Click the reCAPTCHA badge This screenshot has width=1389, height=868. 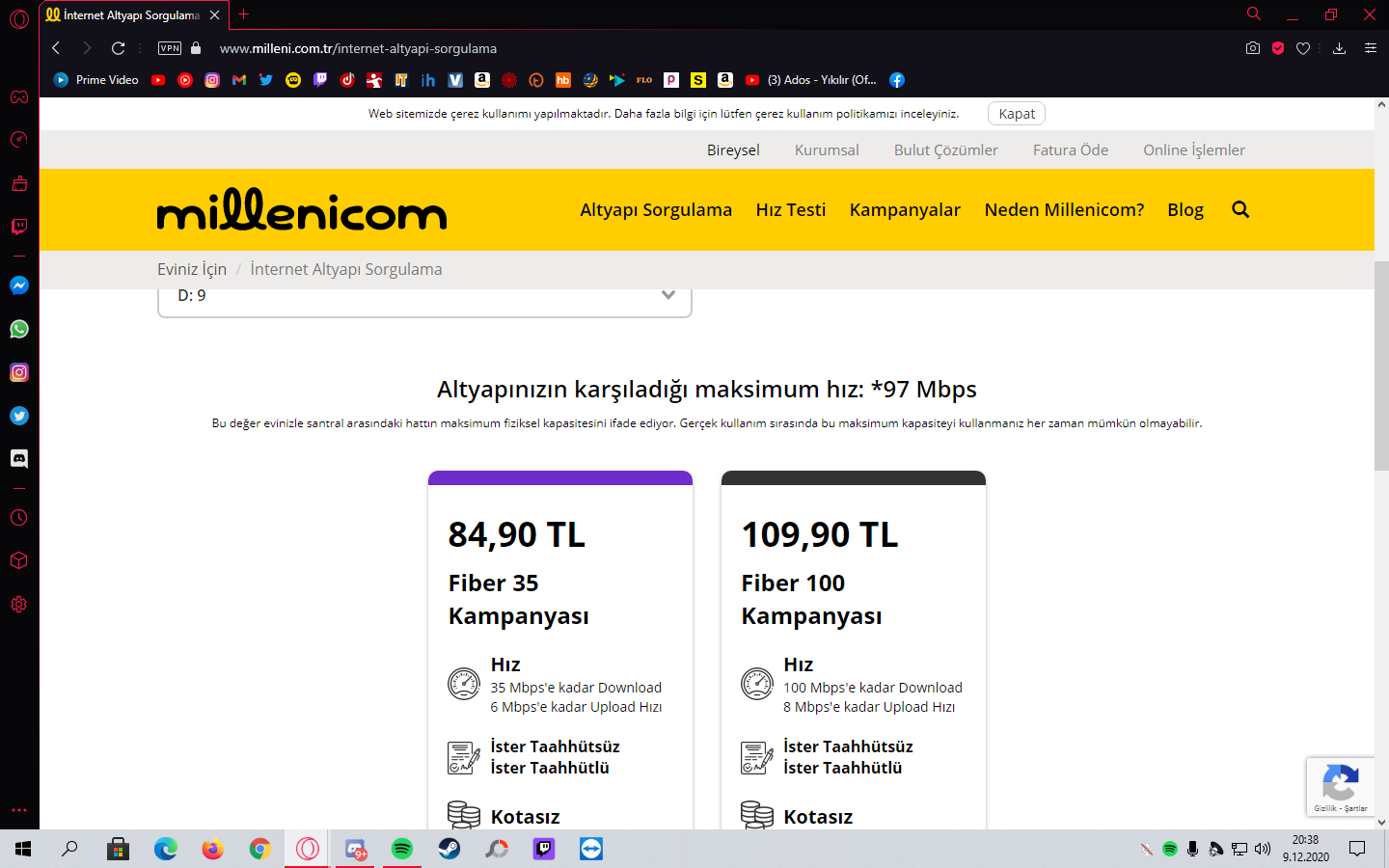[x=1341, y=787]
